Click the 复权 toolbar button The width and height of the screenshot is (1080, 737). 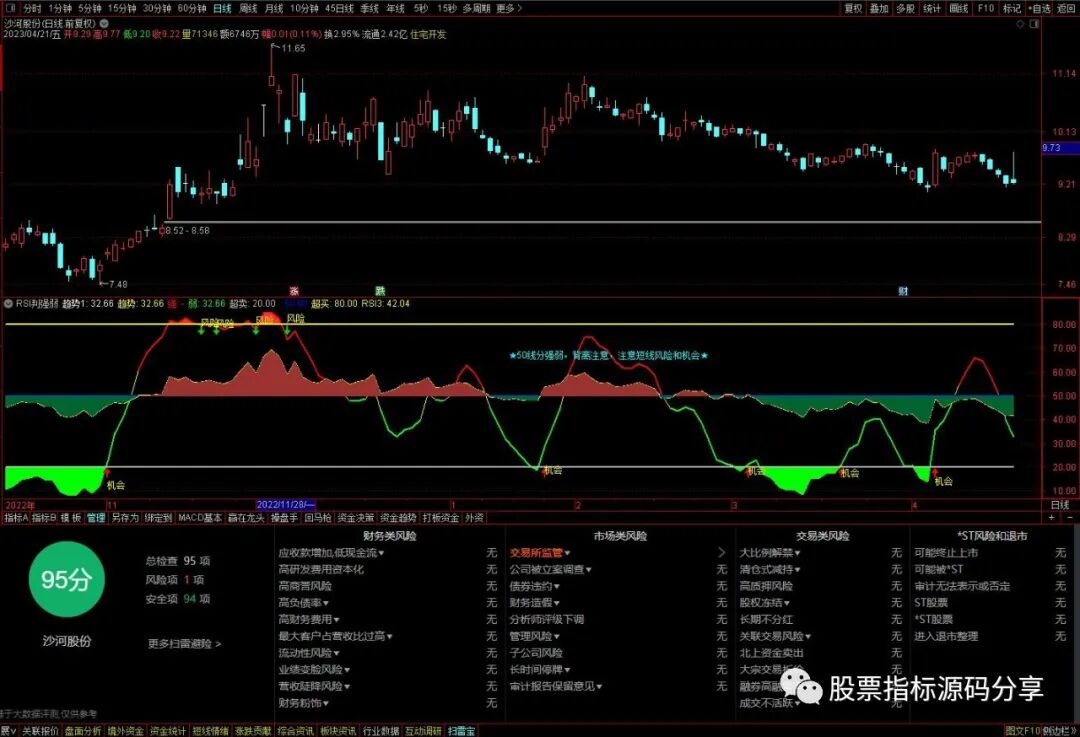853,8
